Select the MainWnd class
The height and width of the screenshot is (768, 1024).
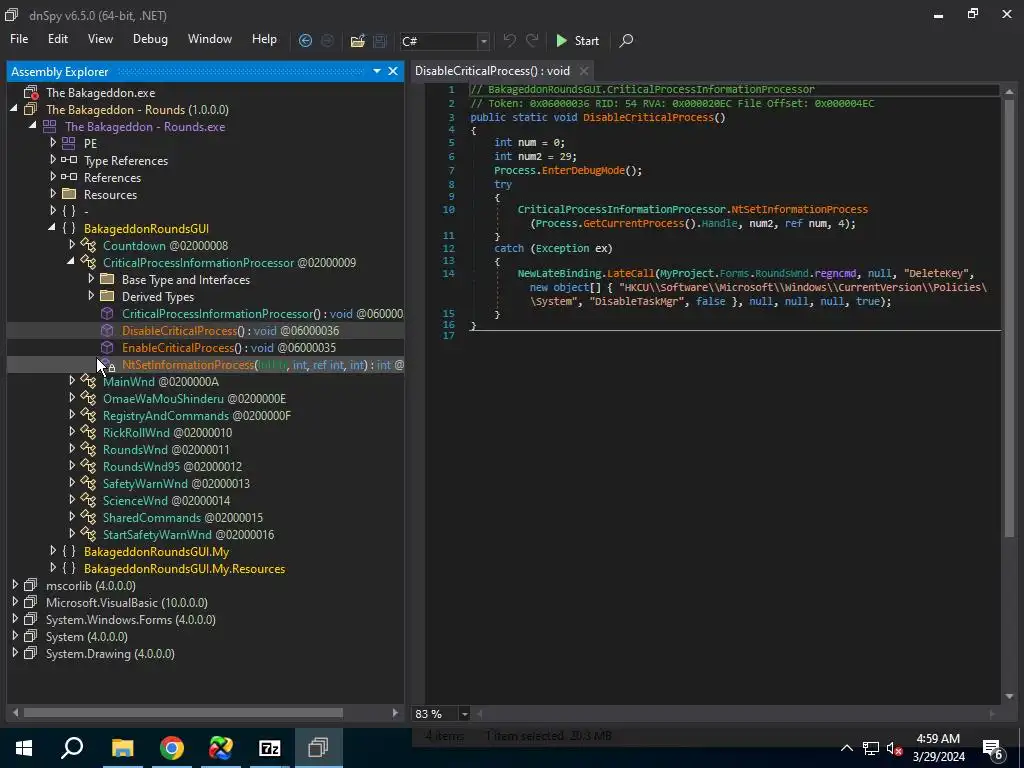pyautogui.click(x=161, y=381)
